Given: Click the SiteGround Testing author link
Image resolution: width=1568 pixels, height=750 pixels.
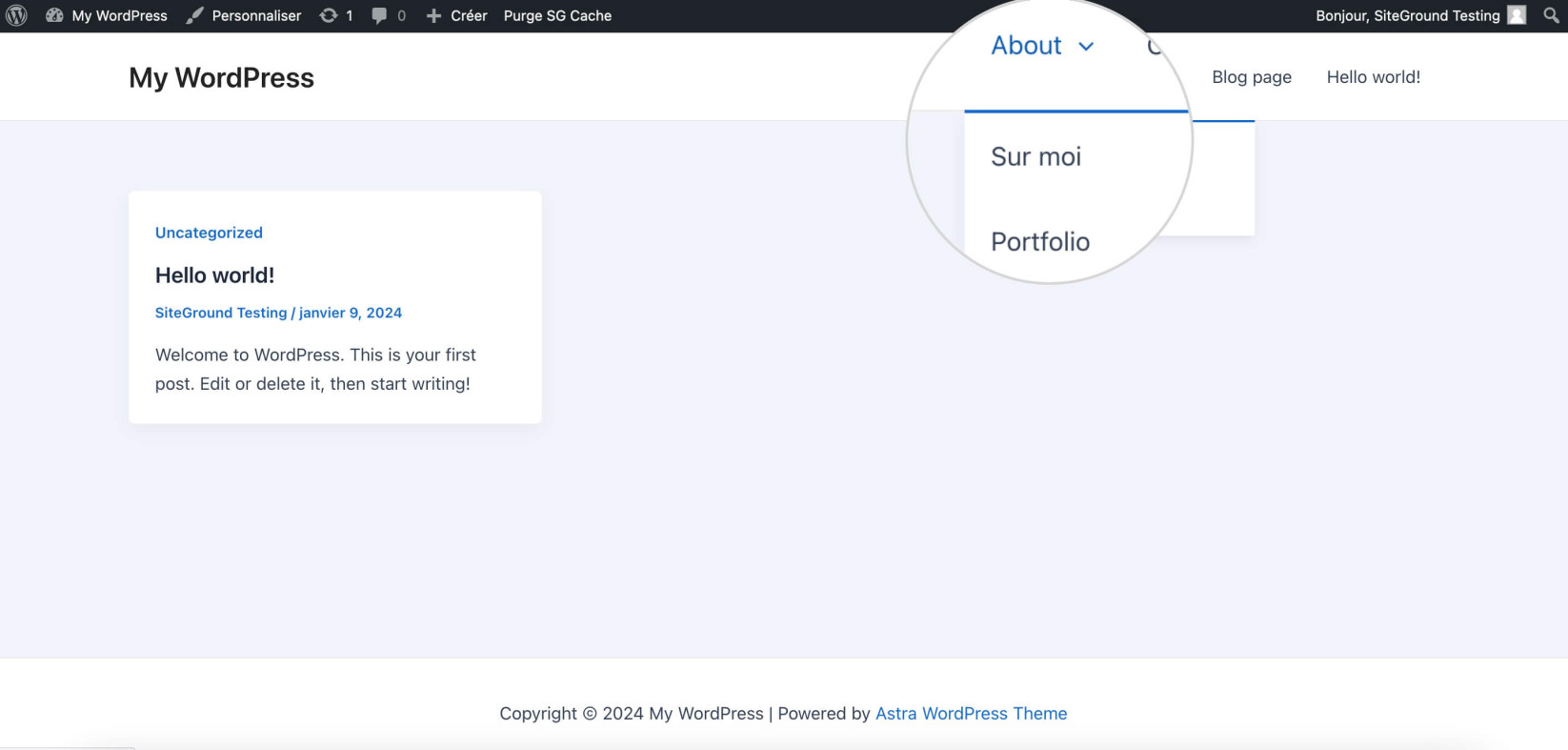Looking at the screenshot, I should point(221,313).
